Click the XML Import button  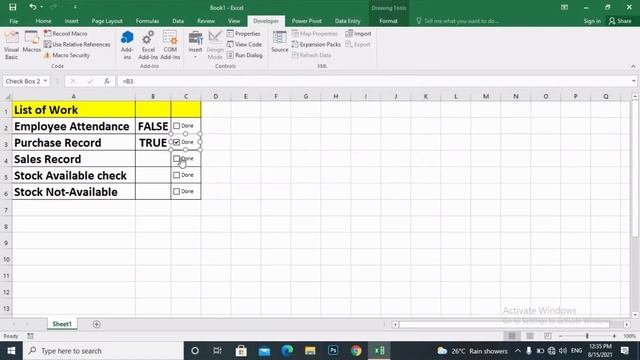tap(358, 33)
